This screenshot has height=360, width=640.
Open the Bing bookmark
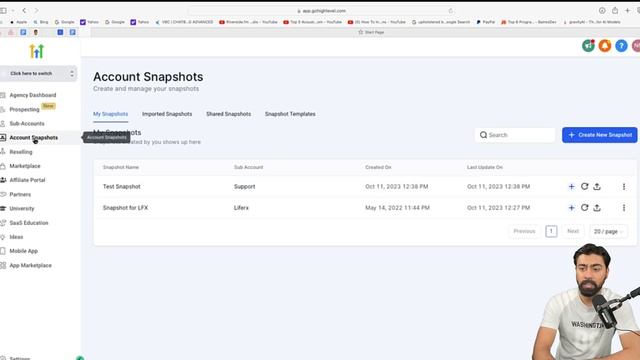point(41,22)
